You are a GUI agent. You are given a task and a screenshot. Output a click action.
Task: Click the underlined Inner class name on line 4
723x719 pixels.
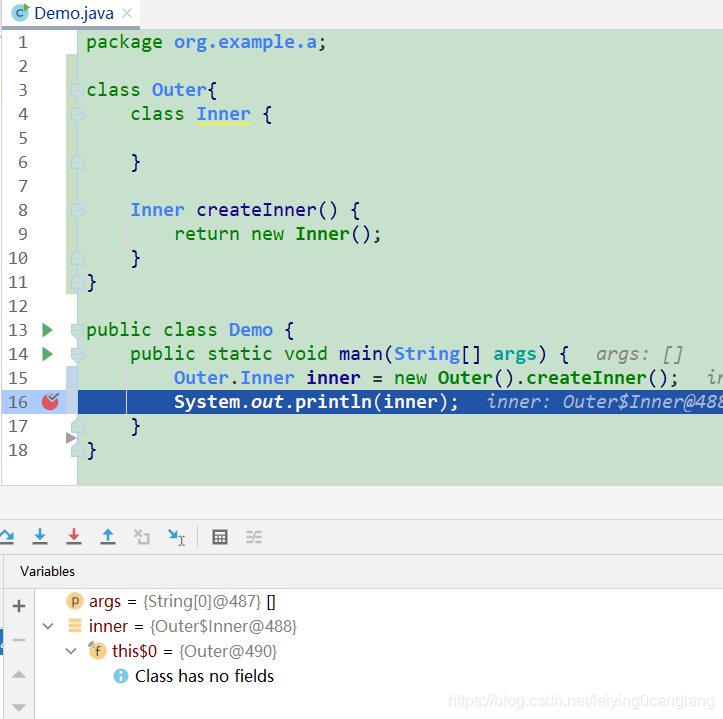(224, 114)
